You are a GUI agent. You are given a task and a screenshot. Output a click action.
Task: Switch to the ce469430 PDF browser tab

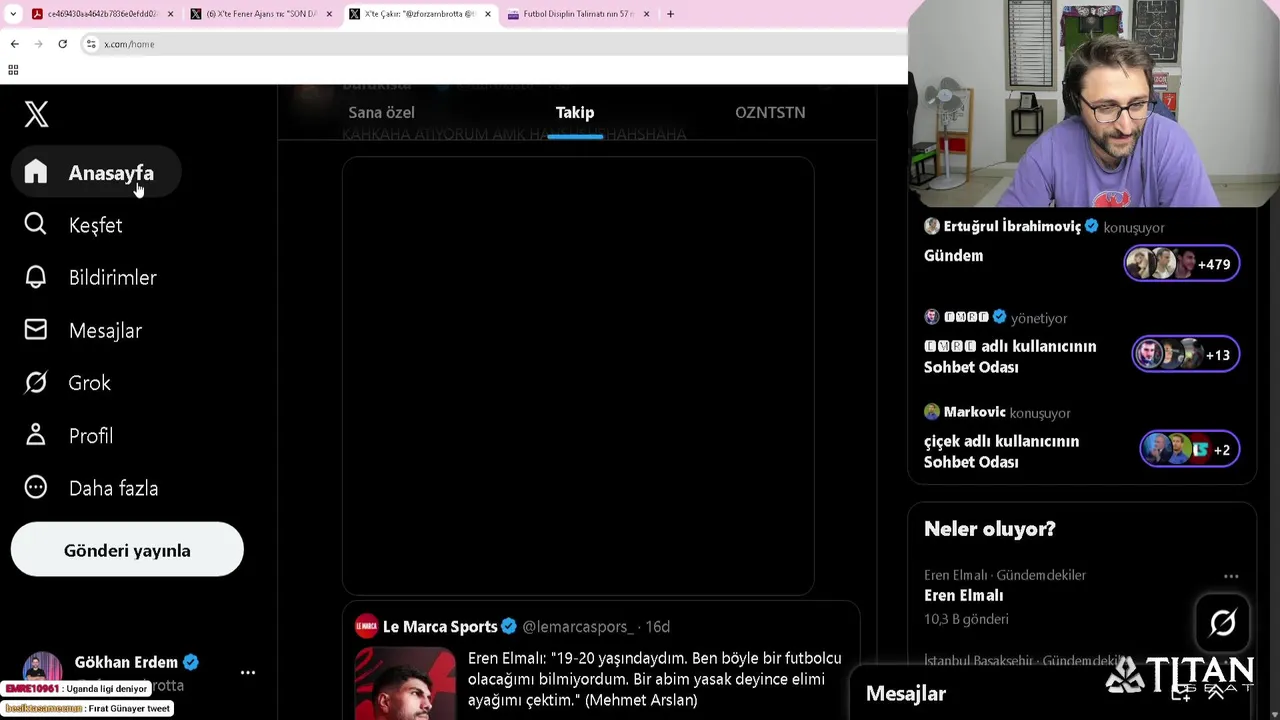click(x=102, y=14)
